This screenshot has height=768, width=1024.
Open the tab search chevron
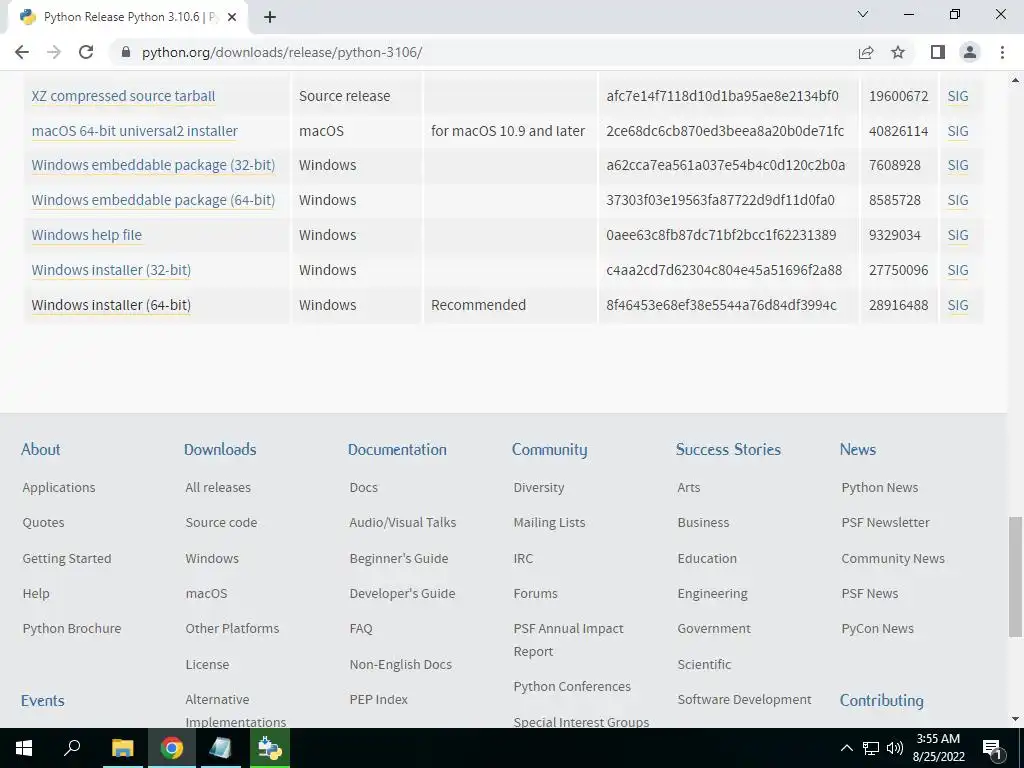tap(863, 14)
